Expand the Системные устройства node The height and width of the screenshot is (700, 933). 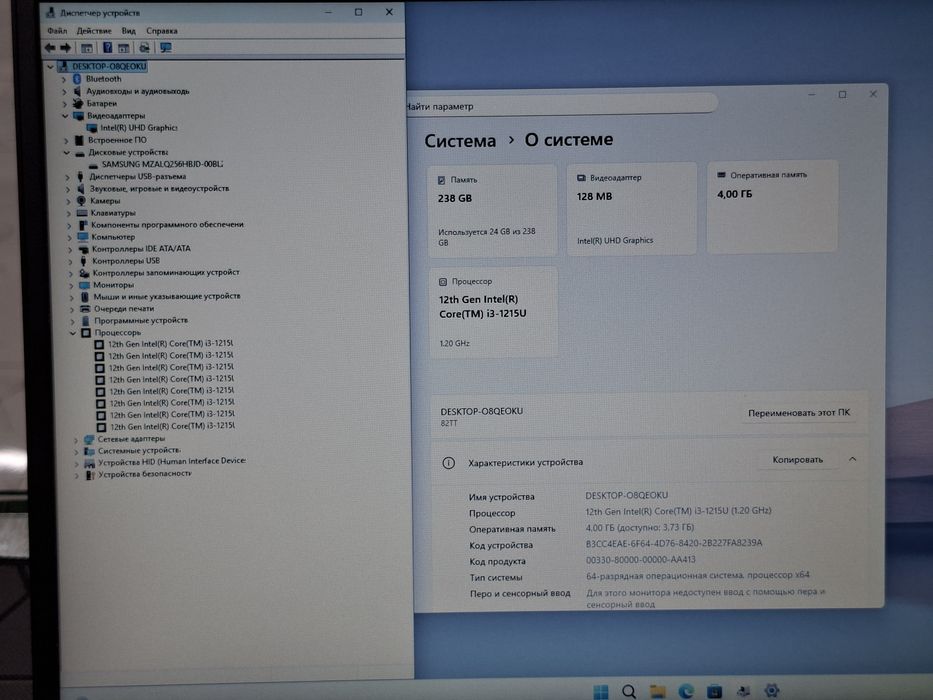tap(76, 451)
